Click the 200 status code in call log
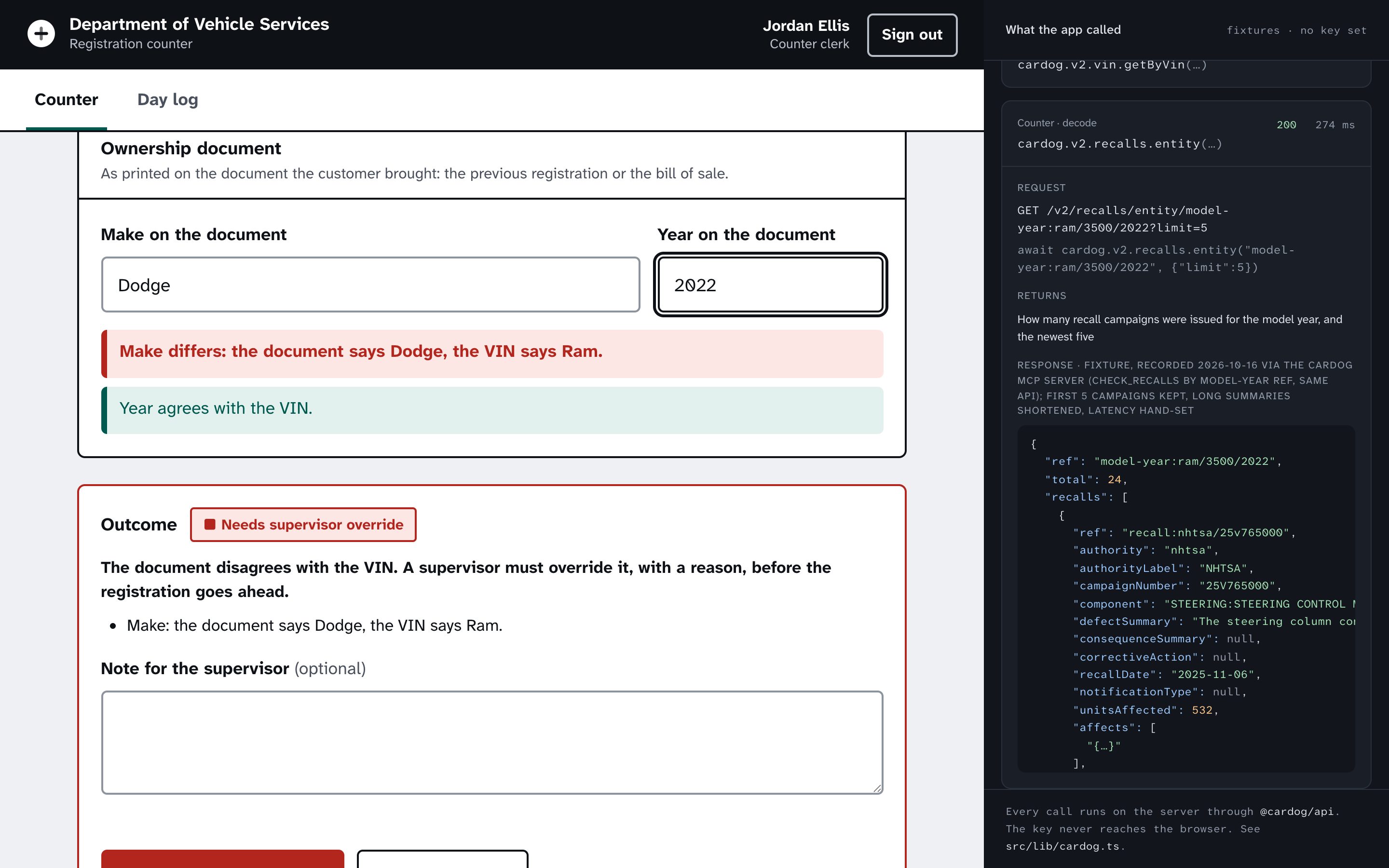This screenshot has height=868, width=1389. [x=1286, y=124]
